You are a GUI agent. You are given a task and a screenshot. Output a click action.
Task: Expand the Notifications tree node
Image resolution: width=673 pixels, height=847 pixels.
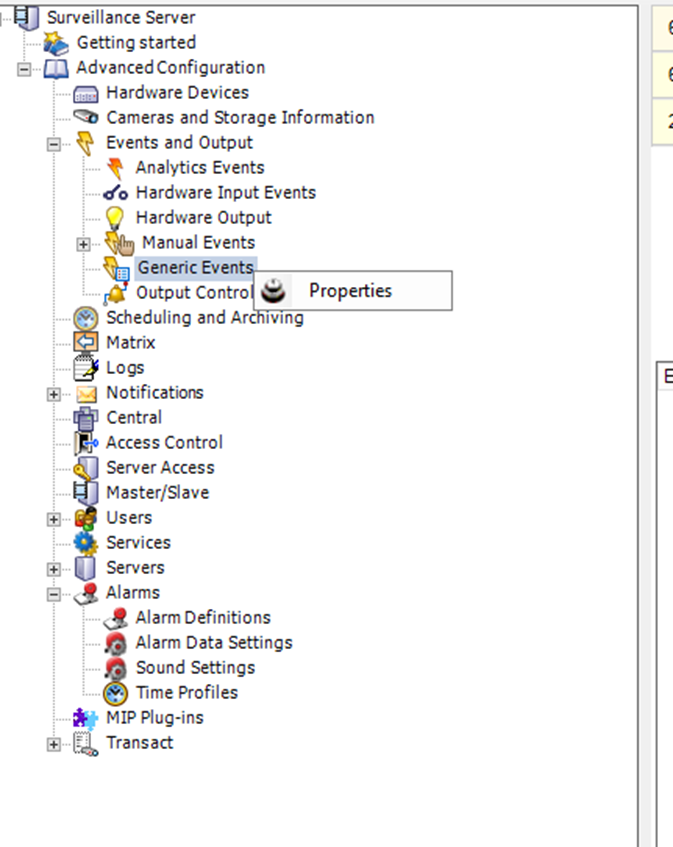tap(54, 394)
